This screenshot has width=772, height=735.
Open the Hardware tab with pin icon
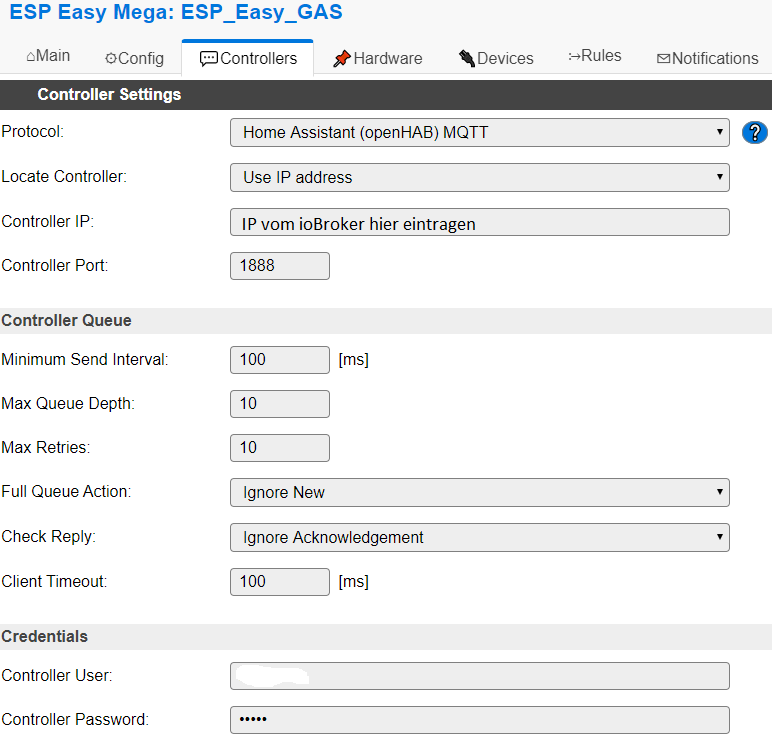pyautogui.click(x=377, y=58)
